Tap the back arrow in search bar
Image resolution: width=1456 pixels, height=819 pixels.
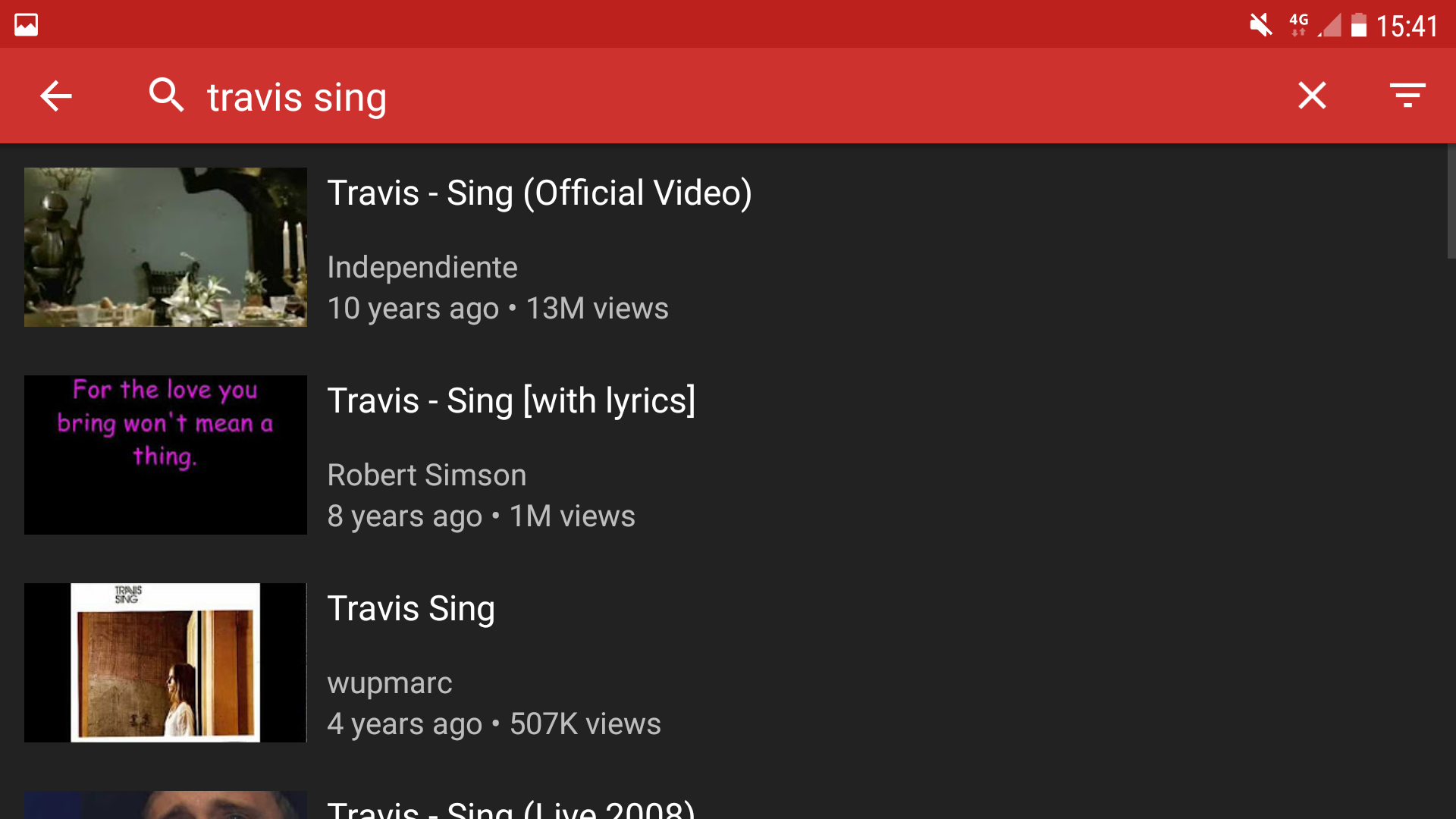(x=55, y=96)
